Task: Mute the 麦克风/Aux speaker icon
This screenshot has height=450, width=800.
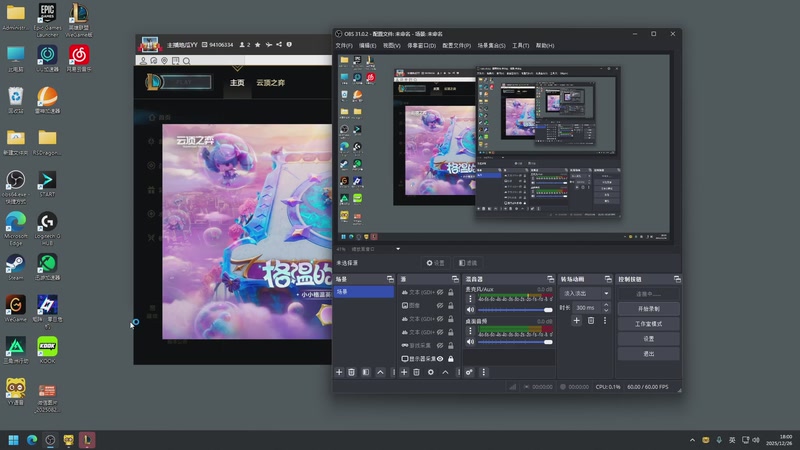Action: pyautogui.click(x=470, y=310)
